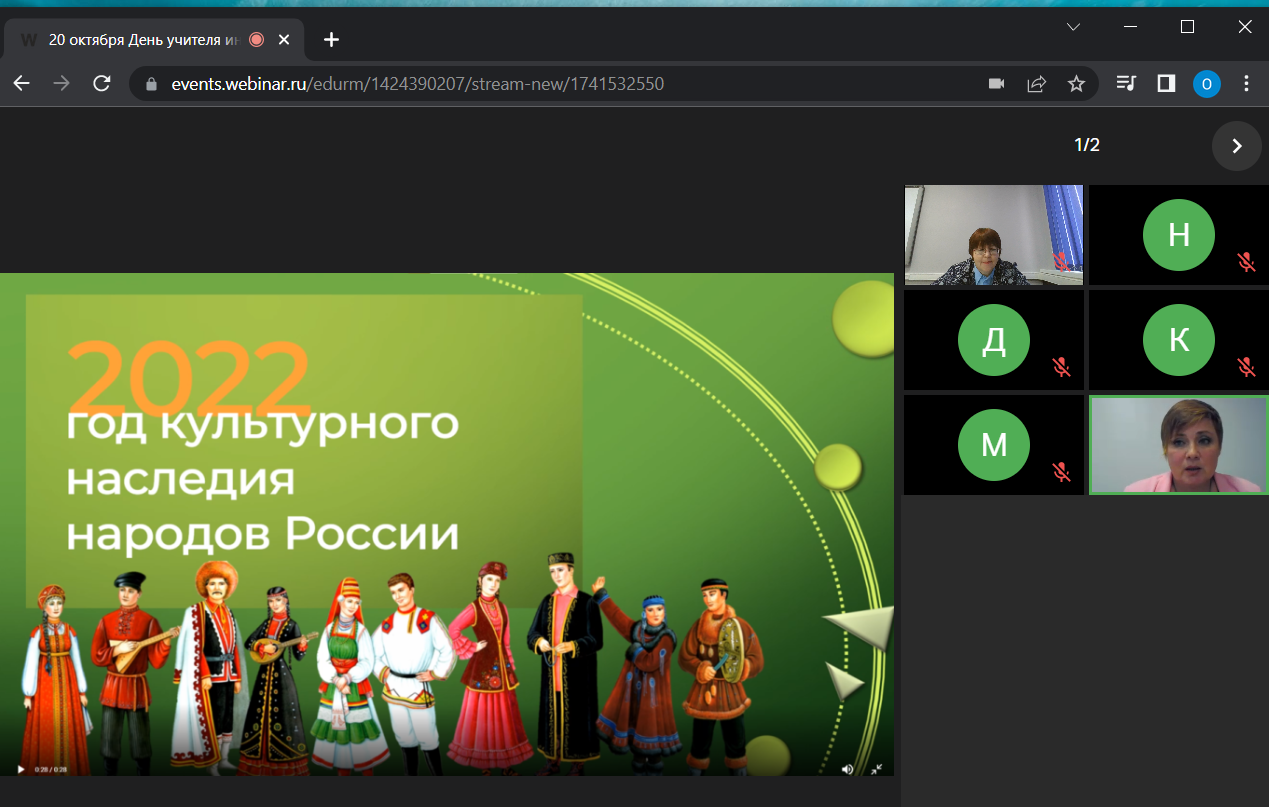Screen dimensions: 1269x807
Task: Reload the webinar page
Action: 102,84
